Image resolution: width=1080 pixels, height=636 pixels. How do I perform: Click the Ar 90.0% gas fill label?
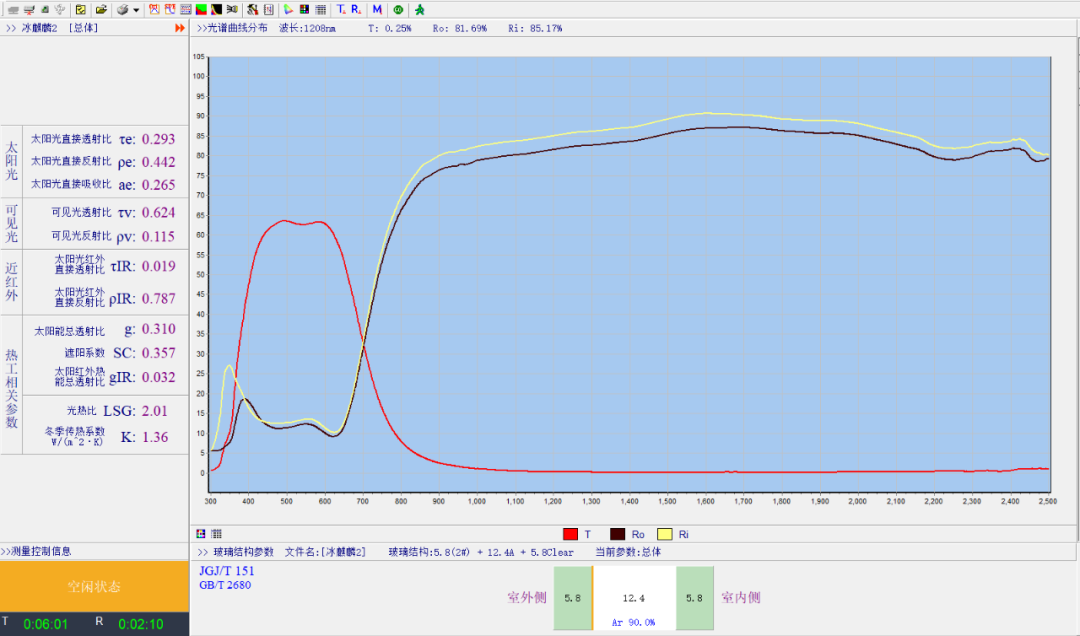pyautogui.click(x=634, y=622)
